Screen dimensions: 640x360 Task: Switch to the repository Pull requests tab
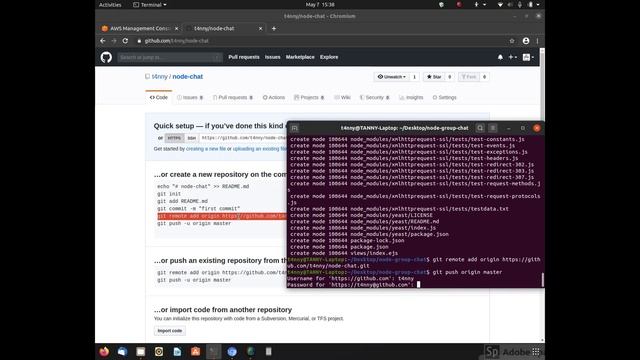[x=233, y=98]
